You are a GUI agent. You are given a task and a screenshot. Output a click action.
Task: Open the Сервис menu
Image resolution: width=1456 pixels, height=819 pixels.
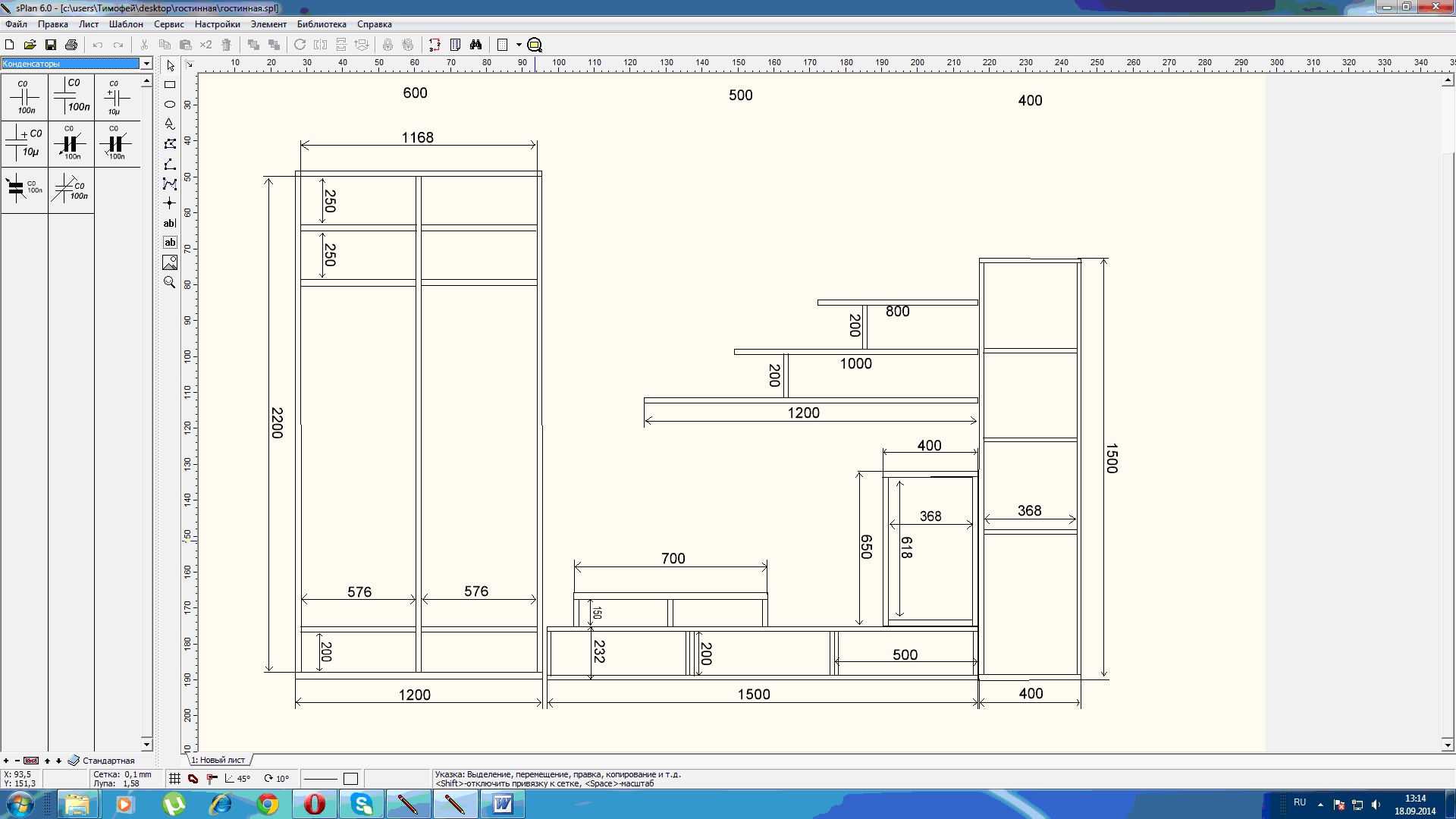pos(168,24)
